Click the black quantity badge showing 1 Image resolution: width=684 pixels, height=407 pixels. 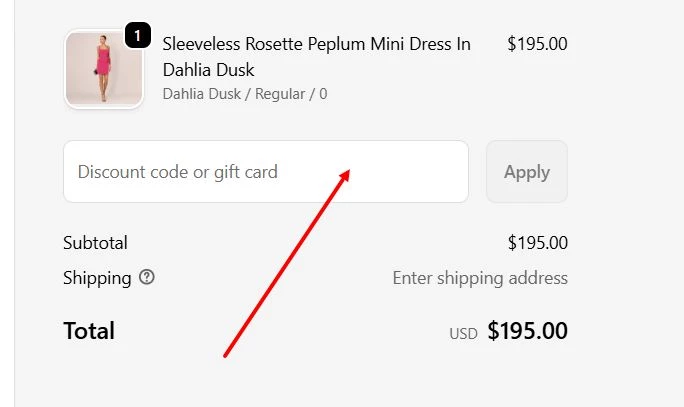(x=137, y=37)
